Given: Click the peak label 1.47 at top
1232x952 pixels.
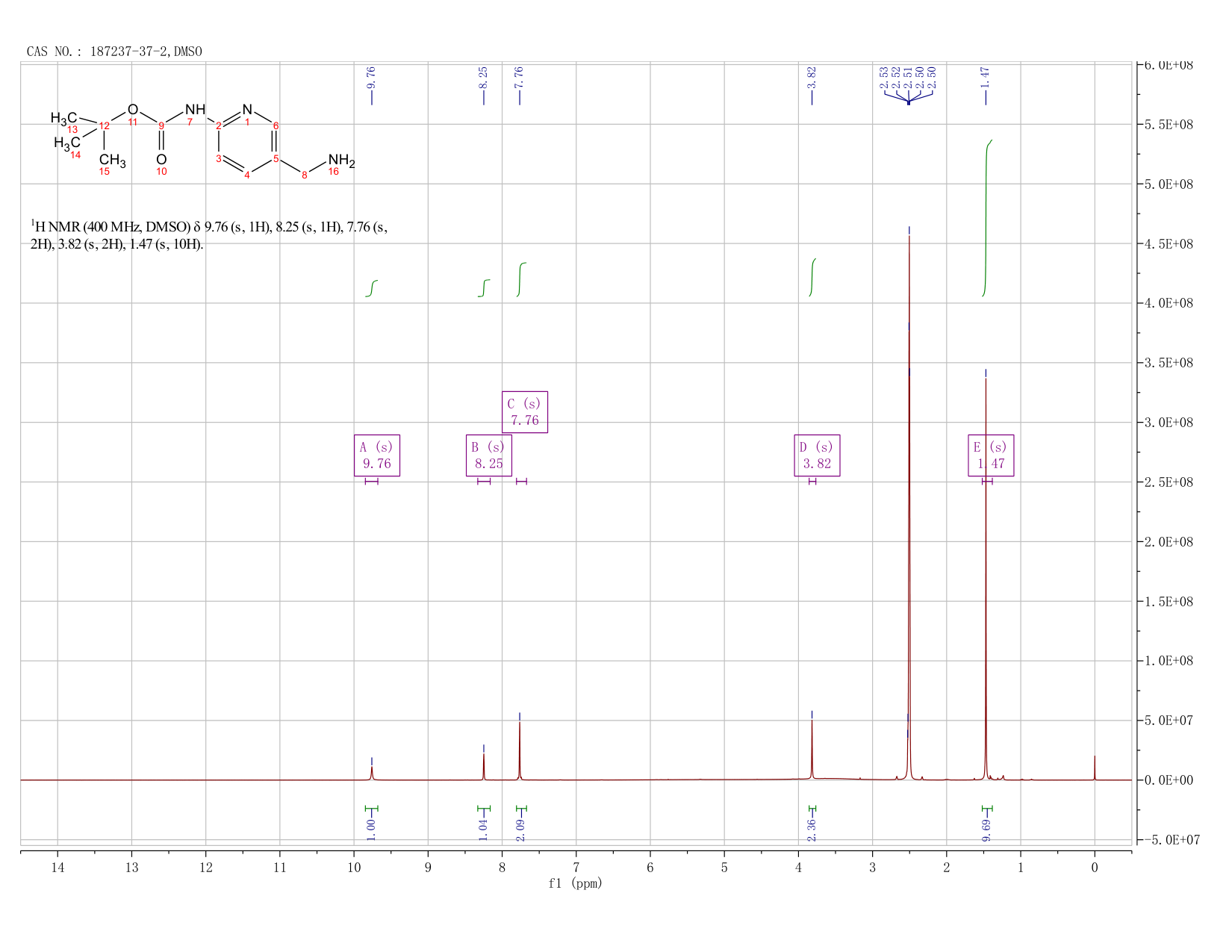Looking at the screenshot, I should (x=986, y=76).
